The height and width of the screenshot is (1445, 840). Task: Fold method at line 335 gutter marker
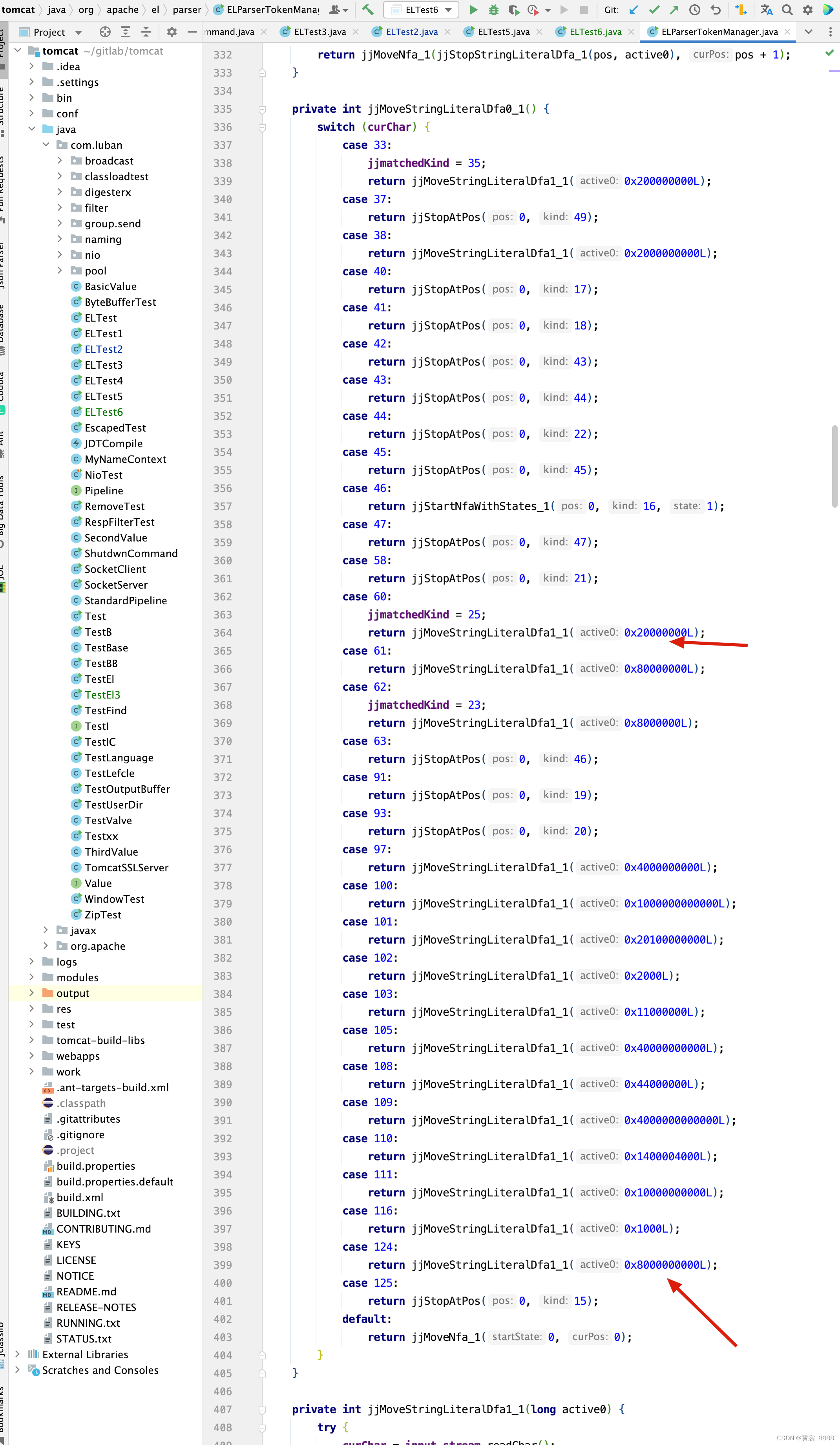pos(262,109)
